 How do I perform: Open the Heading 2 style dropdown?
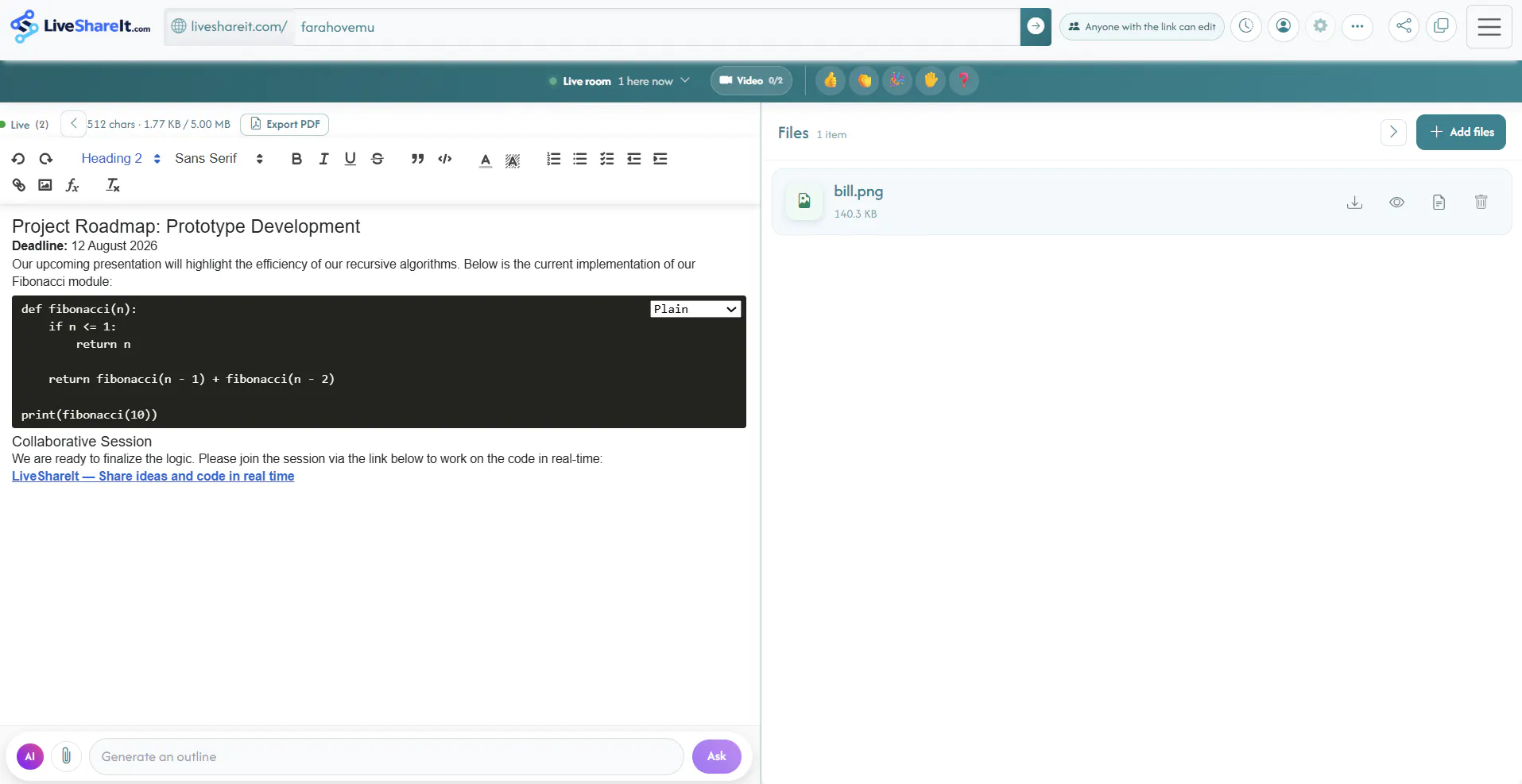pos(121,159)
